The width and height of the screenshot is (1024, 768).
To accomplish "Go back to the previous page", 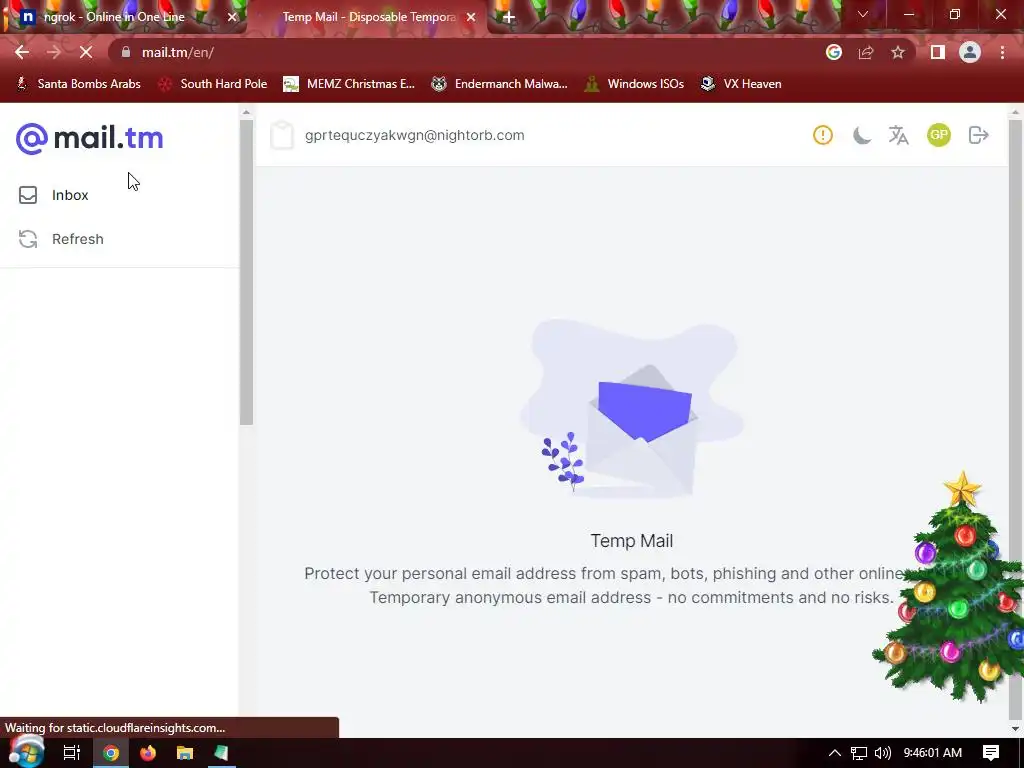I will point(22,52).
